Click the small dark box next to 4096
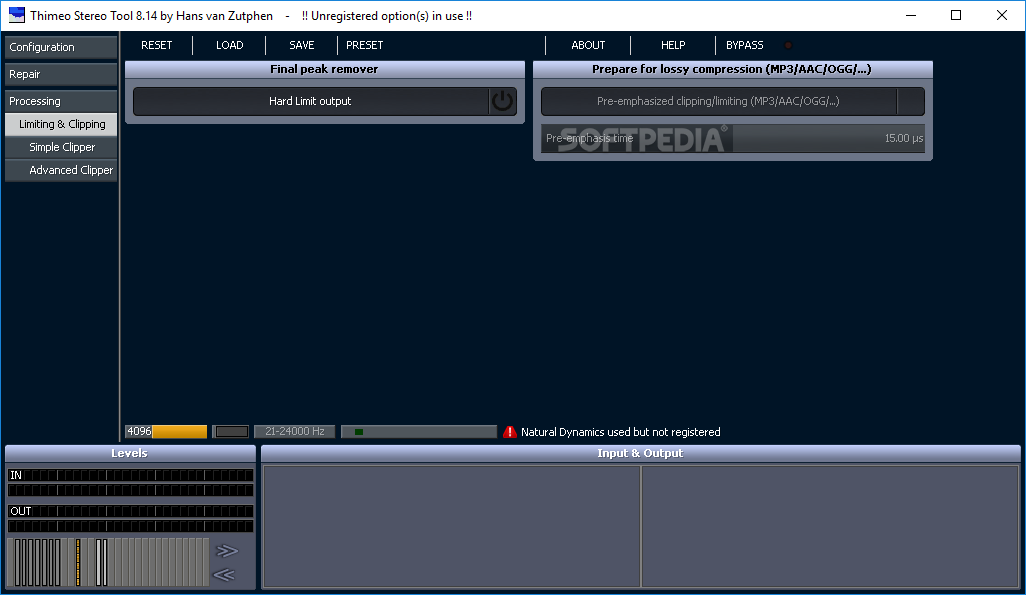Viewport: 1026px width, 595px height. coord(232,432)
